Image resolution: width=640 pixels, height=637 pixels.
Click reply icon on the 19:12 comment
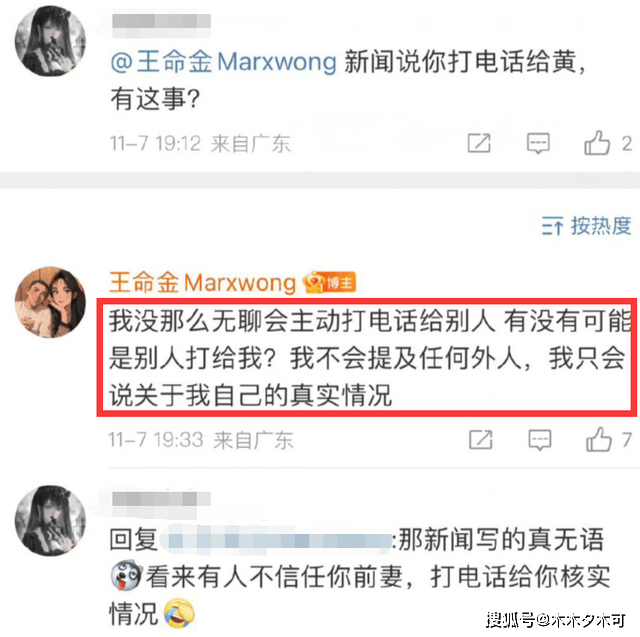pyautogui.click(x=538, y=144)
